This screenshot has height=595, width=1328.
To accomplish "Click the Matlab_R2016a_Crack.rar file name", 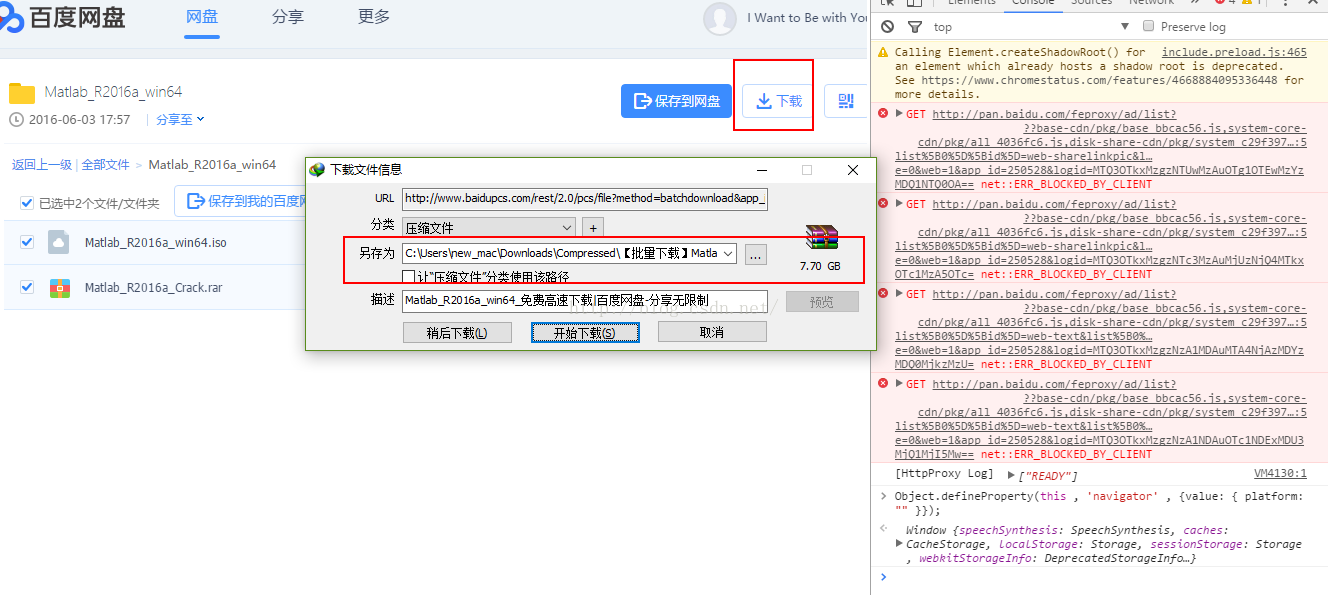I will [153, 287].
